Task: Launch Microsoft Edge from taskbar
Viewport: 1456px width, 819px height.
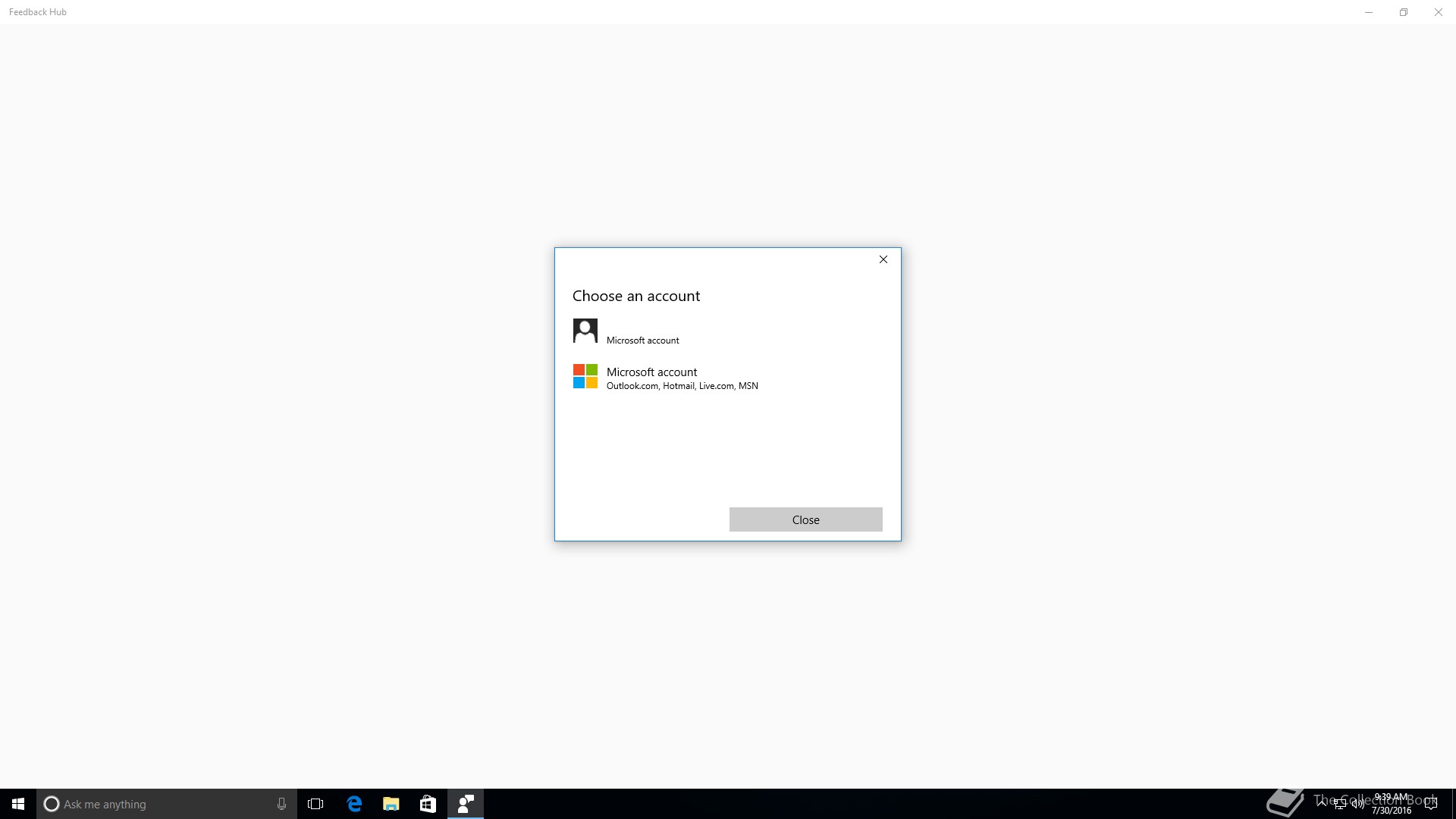Action: pos(354,804)
